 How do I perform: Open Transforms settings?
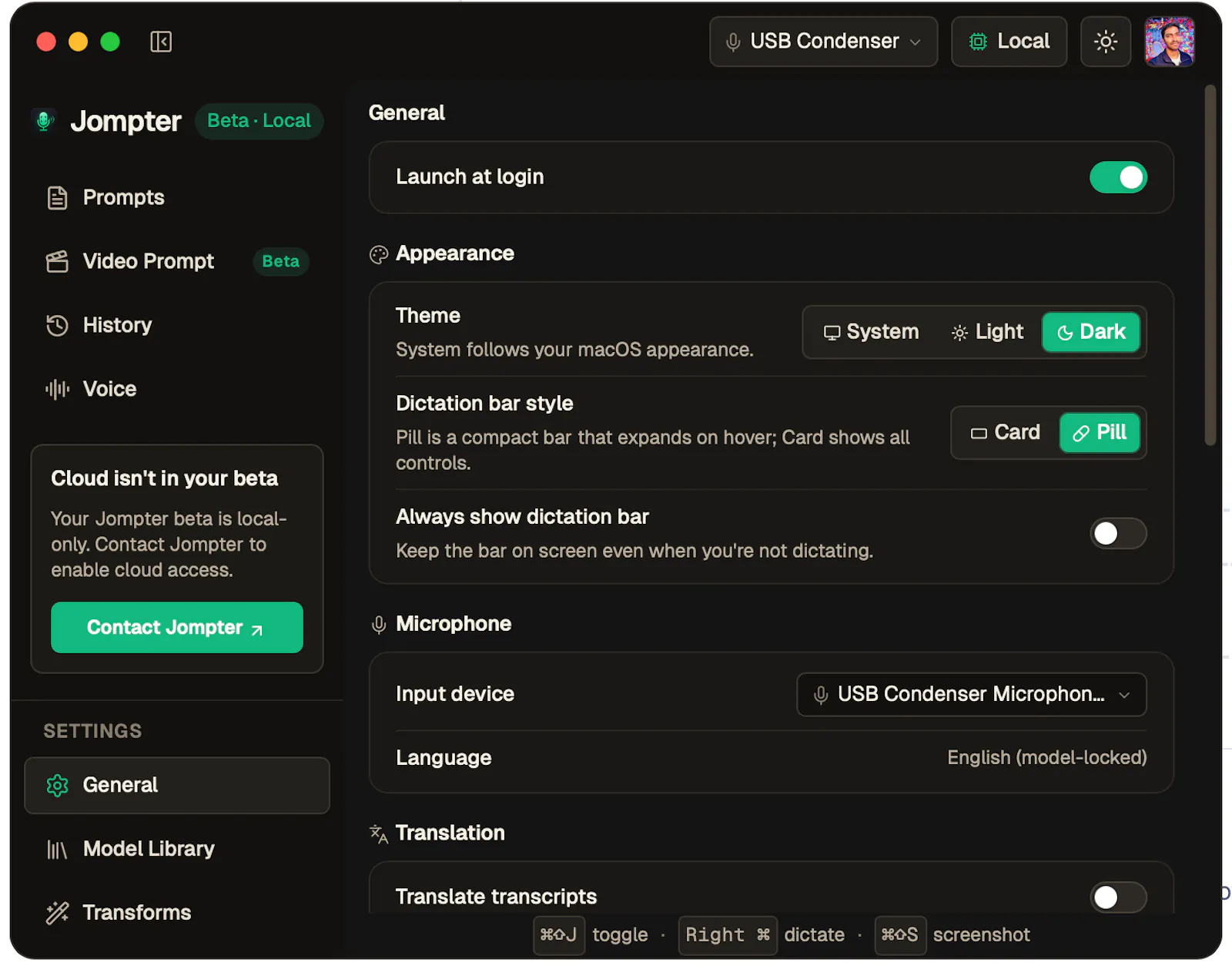(177, 914)
